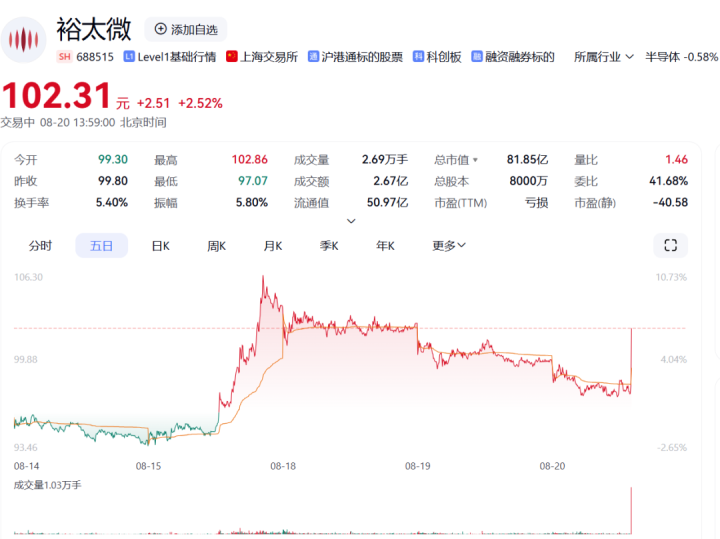
Task: Click the 融资融券标的 badge icon
Action: (x=477, y=56)
